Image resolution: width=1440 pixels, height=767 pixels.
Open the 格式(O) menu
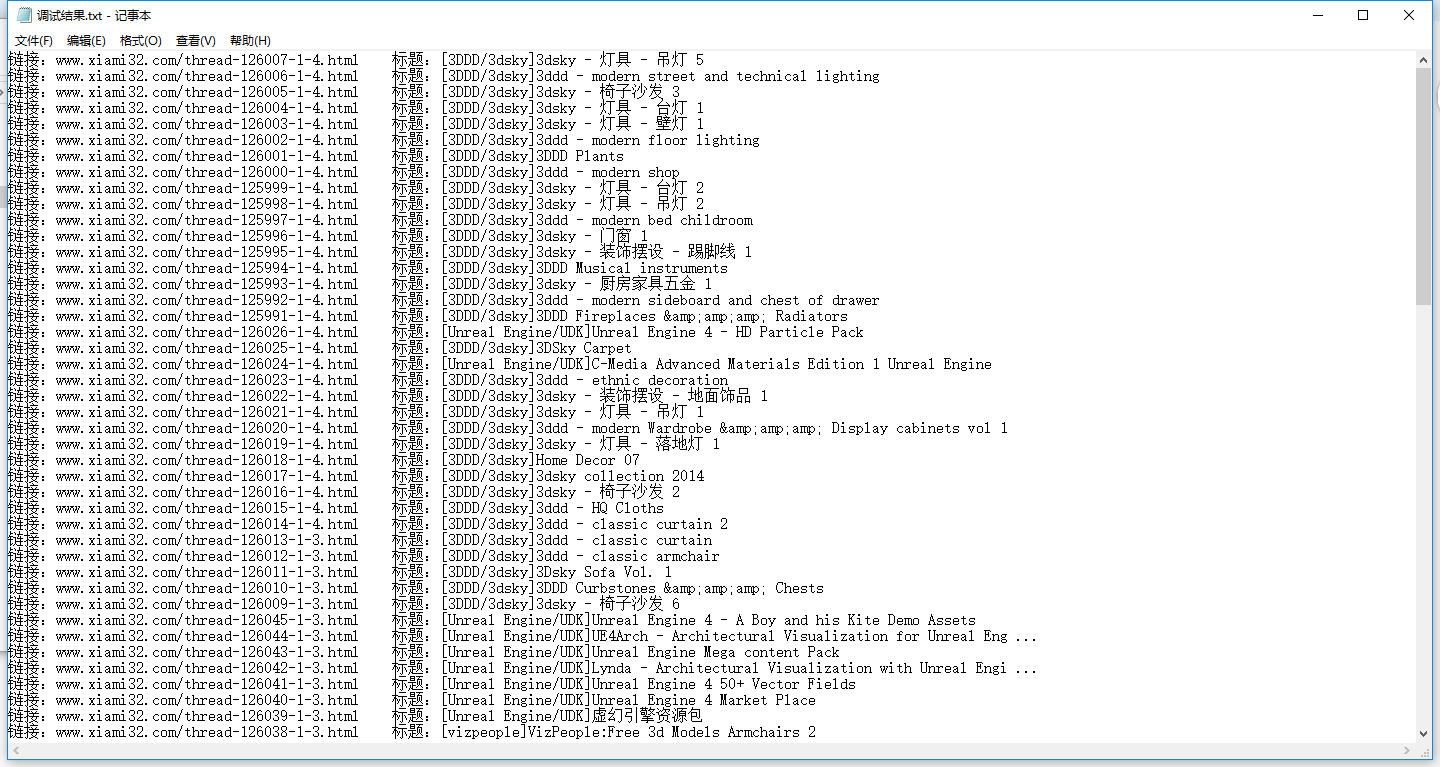[x=140, y=41]
